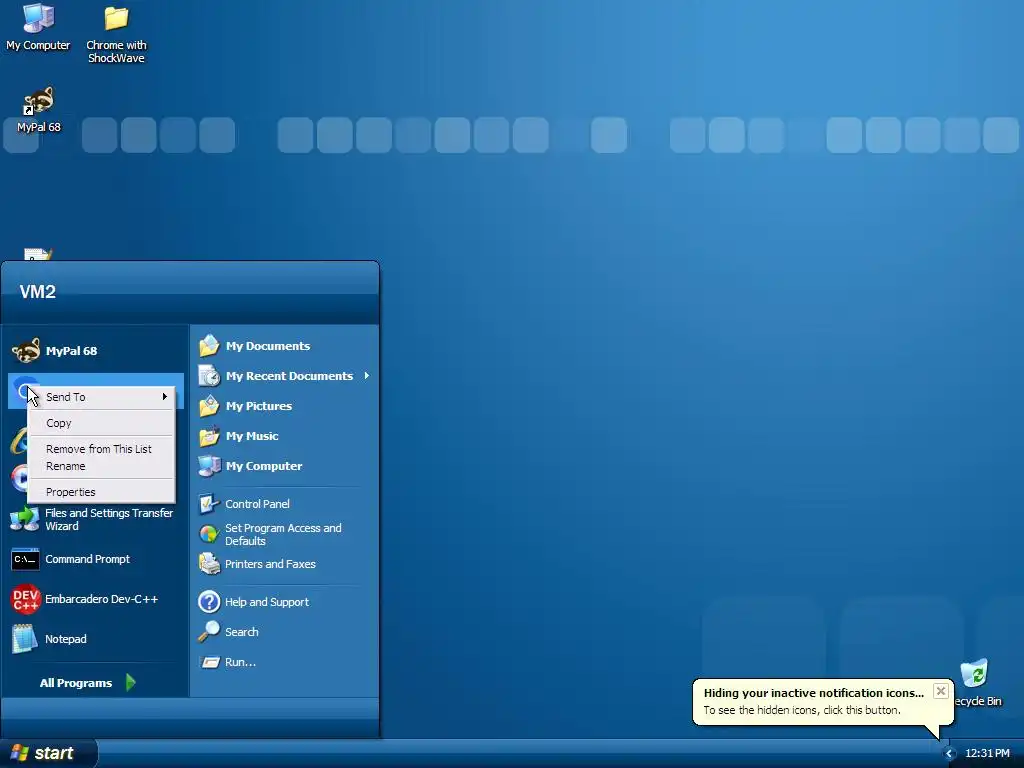Click the My Recent Documents icon
Screen dimensions: 1024x768
pyautogui.click(x=209, y=376)
